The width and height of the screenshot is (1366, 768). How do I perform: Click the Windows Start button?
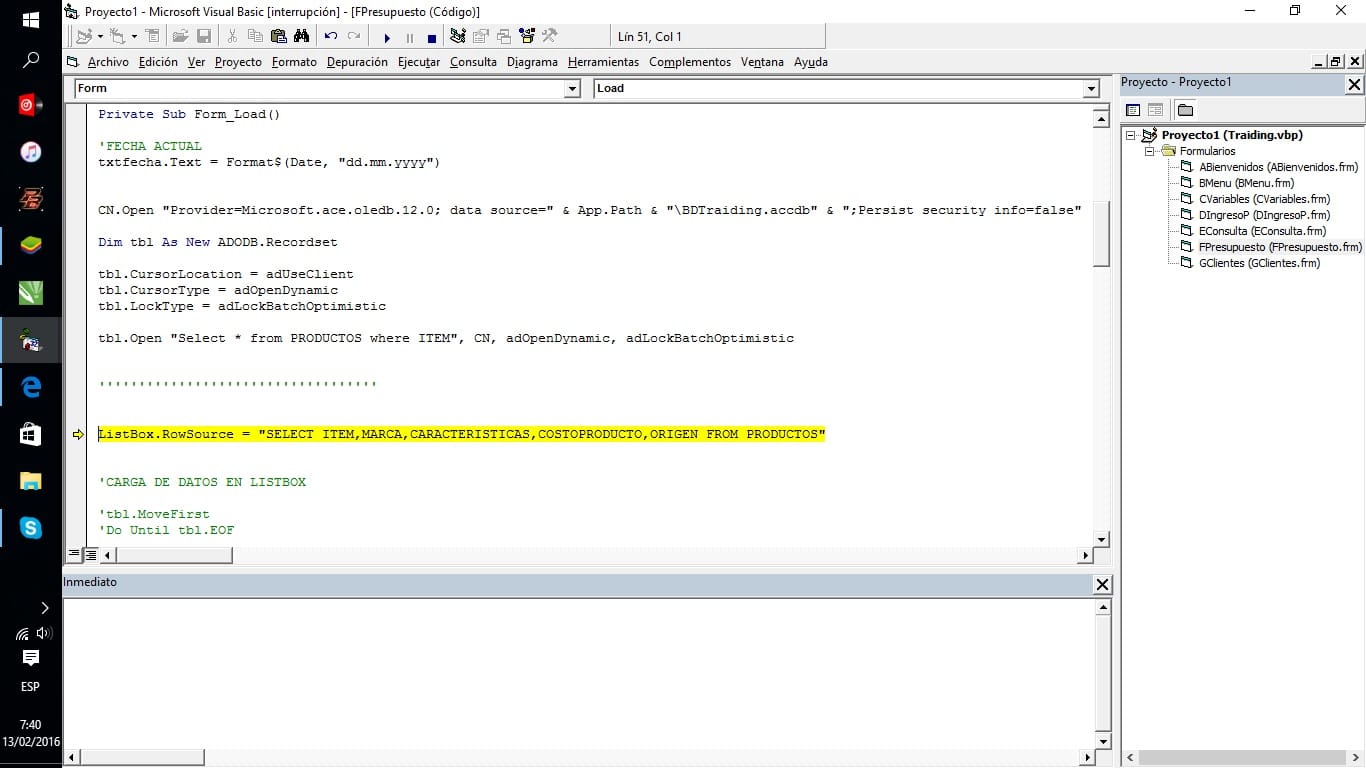pos(30,20)
